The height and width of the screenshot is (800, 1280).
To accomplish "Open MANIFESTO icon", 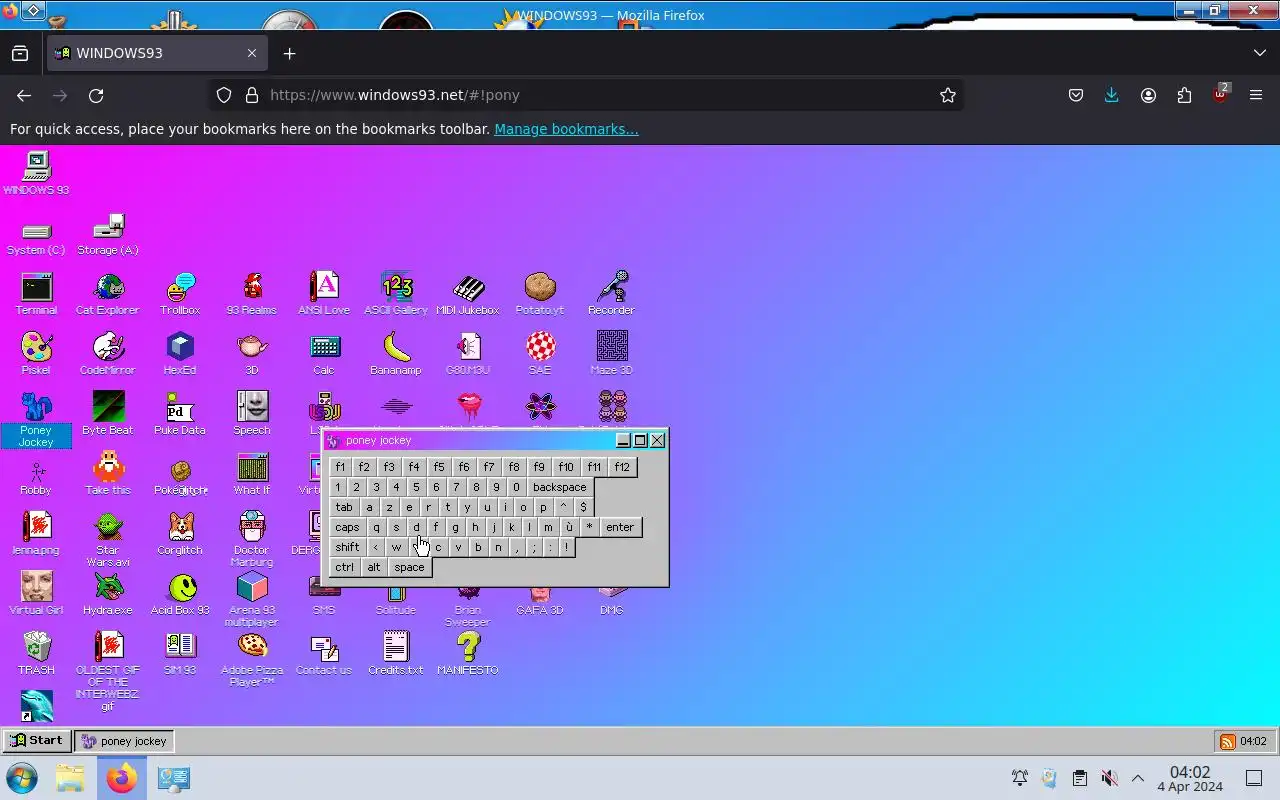I will point(468,653).
